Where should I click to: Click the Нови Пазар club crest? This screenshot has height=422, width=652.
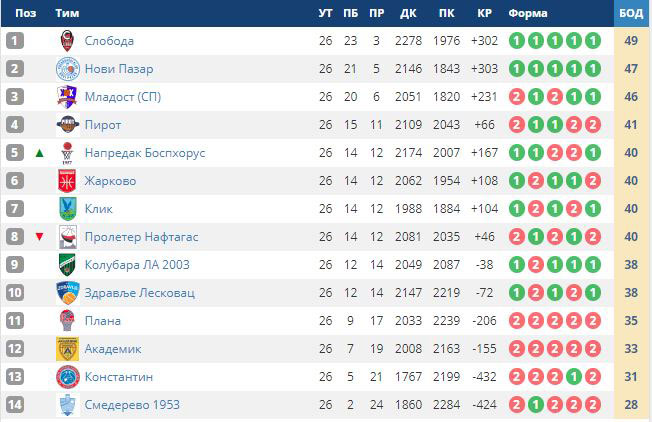pyautogui.click(x=67, y=69)
